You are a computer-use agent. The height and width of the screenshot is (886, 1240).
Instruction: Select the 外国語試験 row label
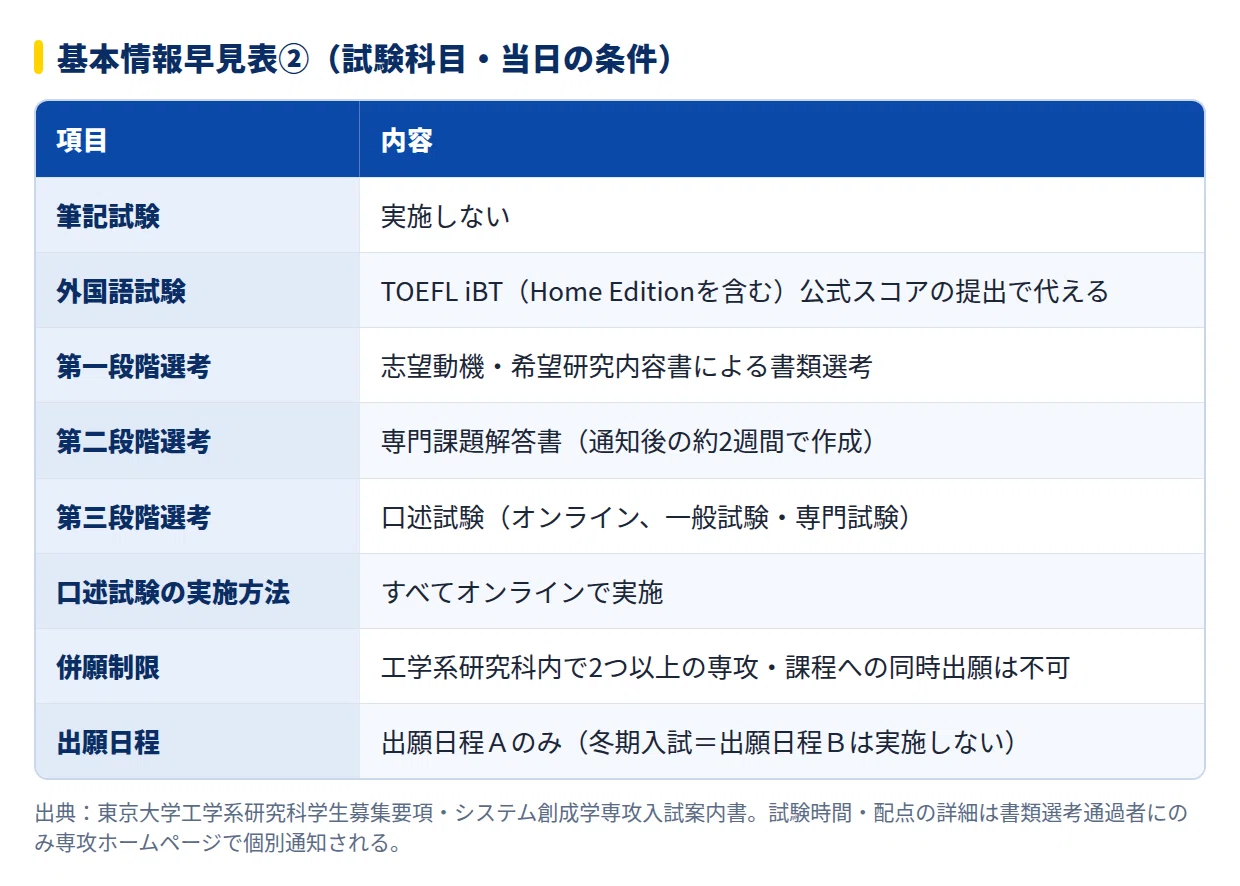(x=198, y=291)
